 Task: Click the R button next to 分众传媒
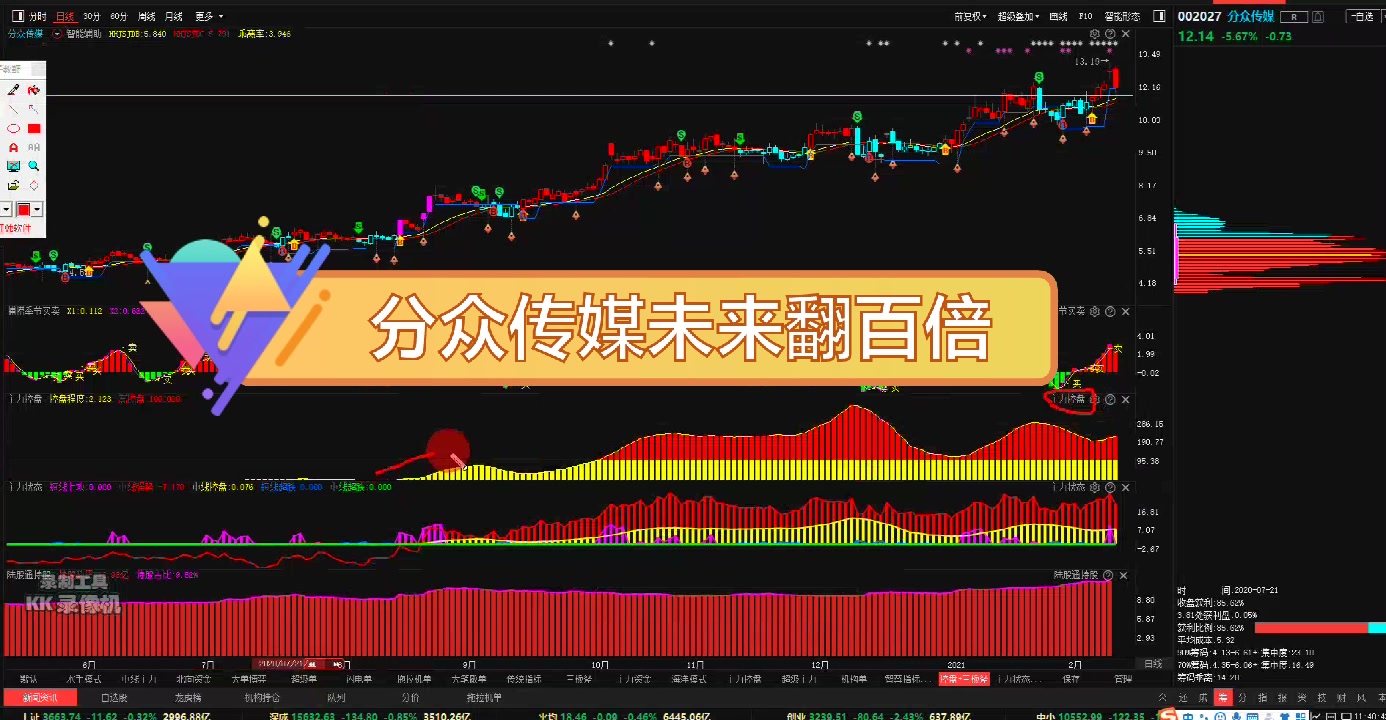[1294, 16]
